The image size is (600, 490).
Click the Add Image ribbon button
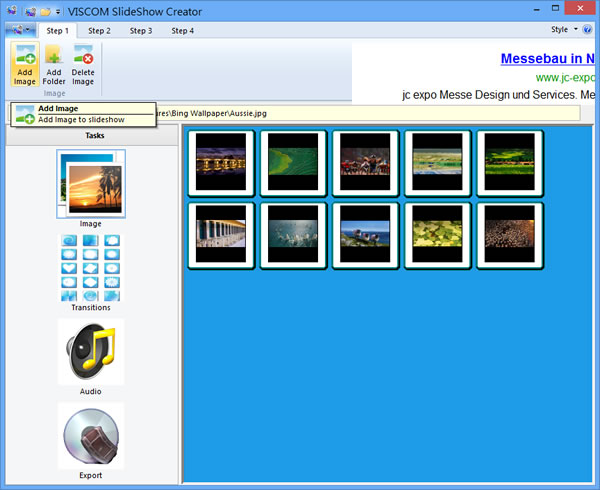click(x=25, y=66)
